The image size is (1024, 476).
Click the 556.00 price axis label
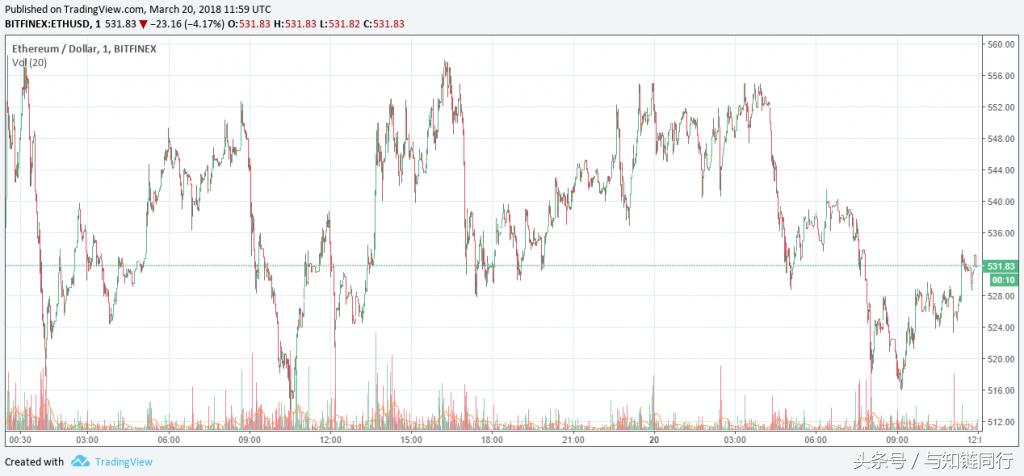(x=999, y=76)
